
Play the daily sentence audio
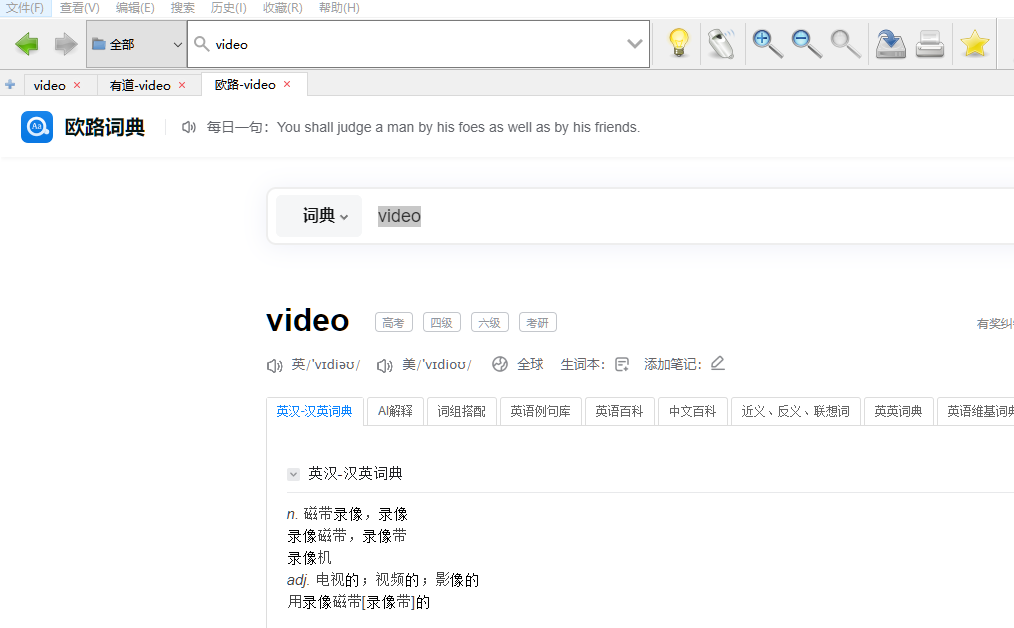tap(188, 127)
